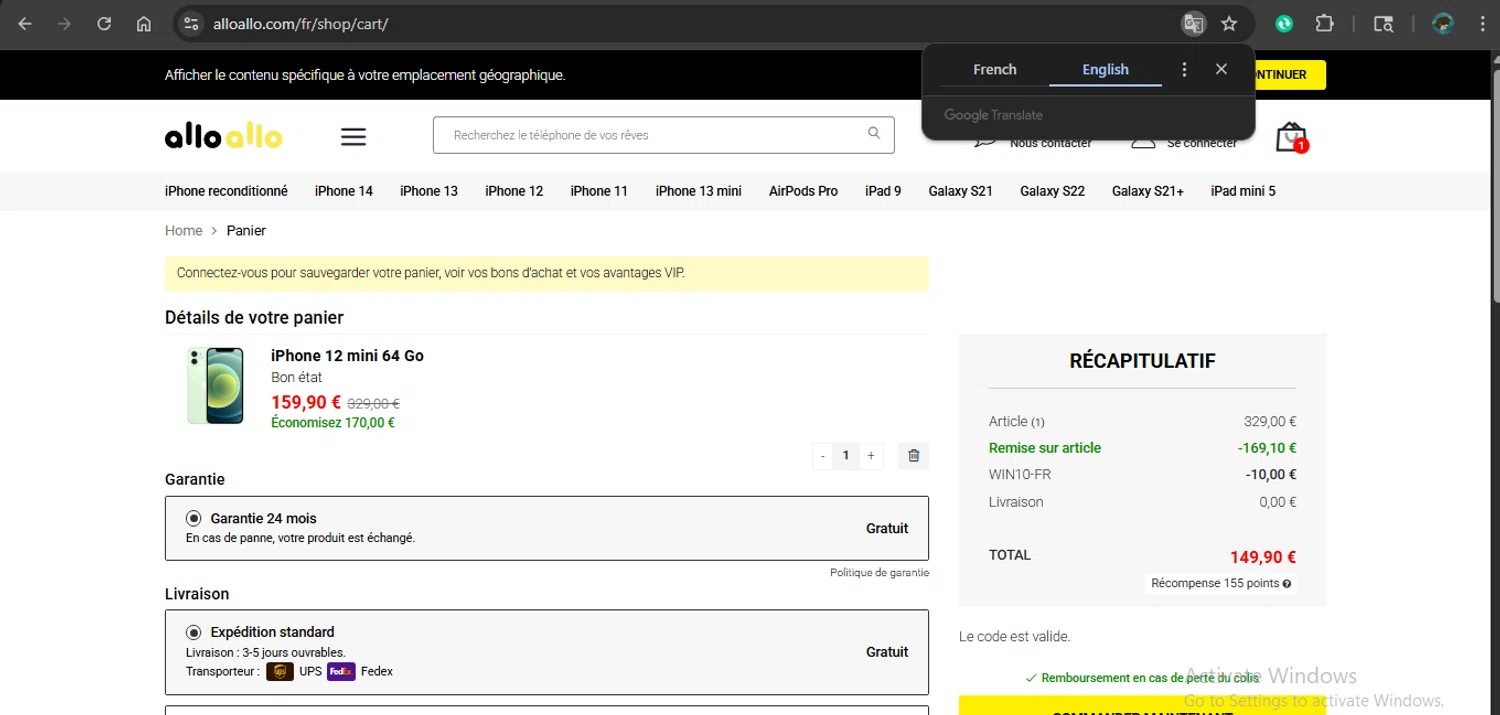
Task: Decrease quantity with minus button
Action: 823,455
